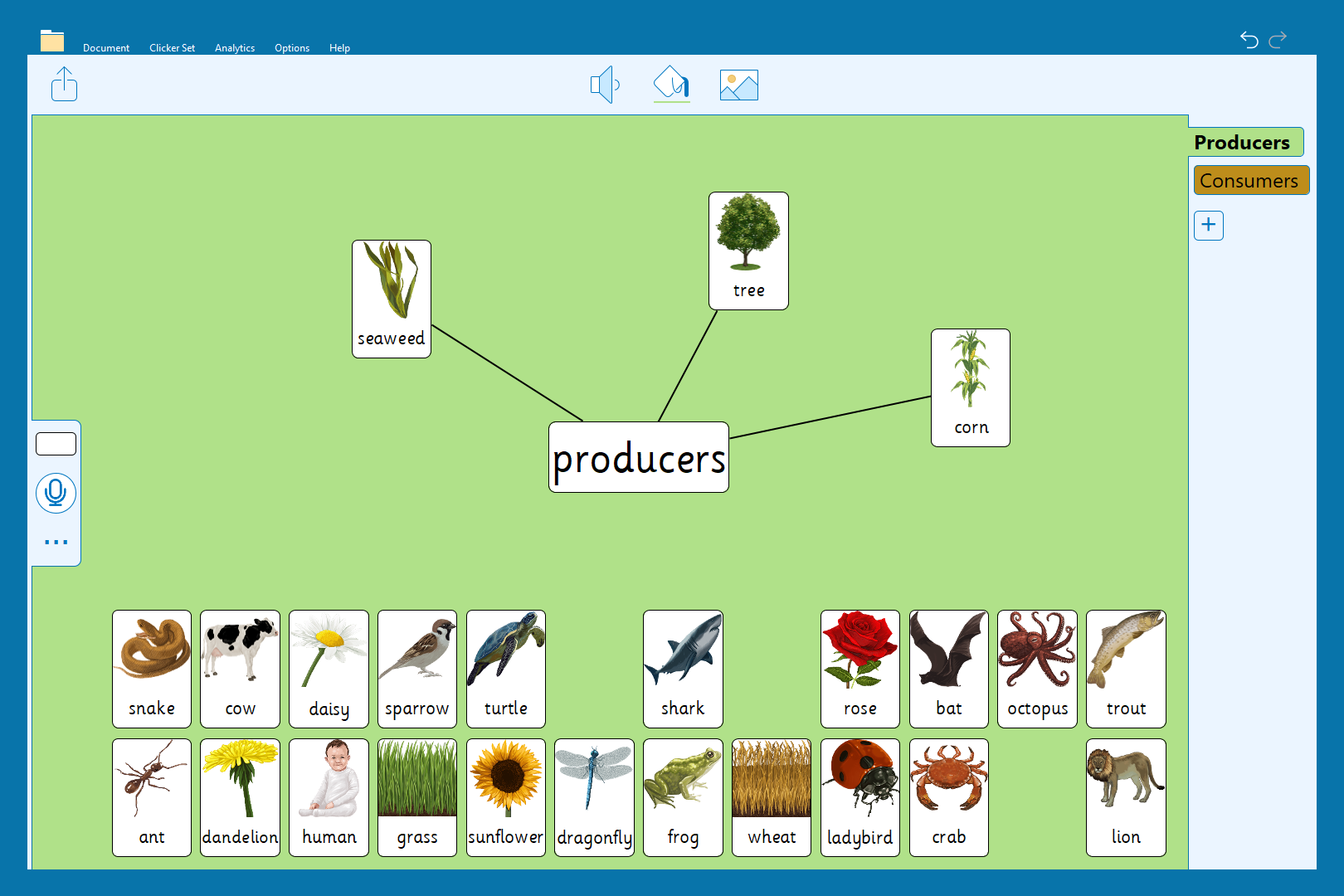Pick the sunflower card

click(x=505, y=797)
